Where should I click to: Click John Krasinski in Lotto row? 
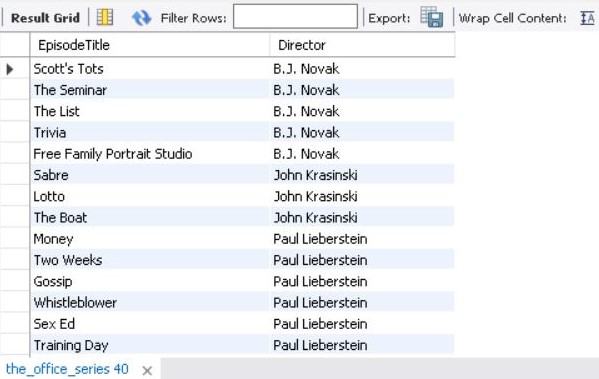pos(362,196)
